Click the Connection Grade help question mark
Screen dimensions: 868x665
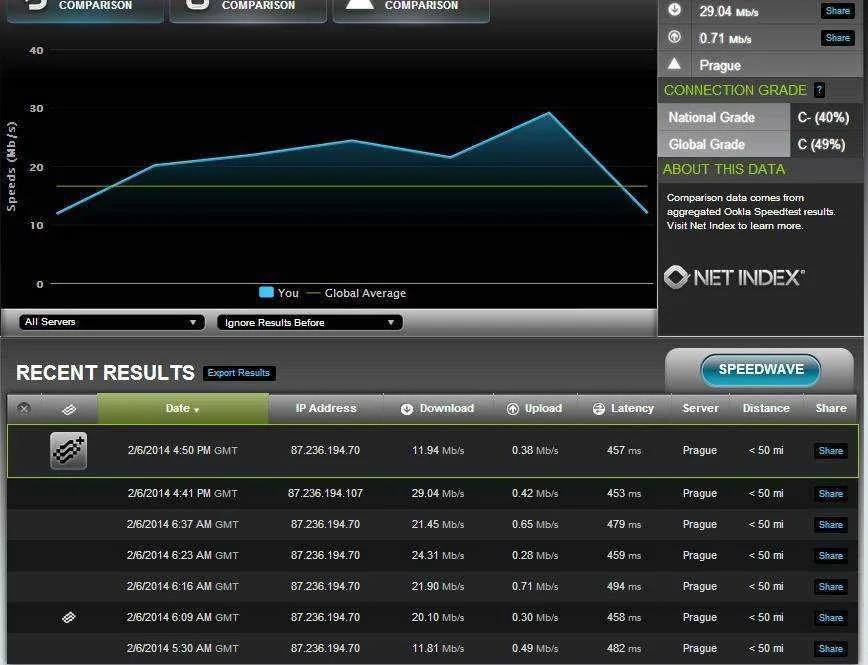coord(819,90)
